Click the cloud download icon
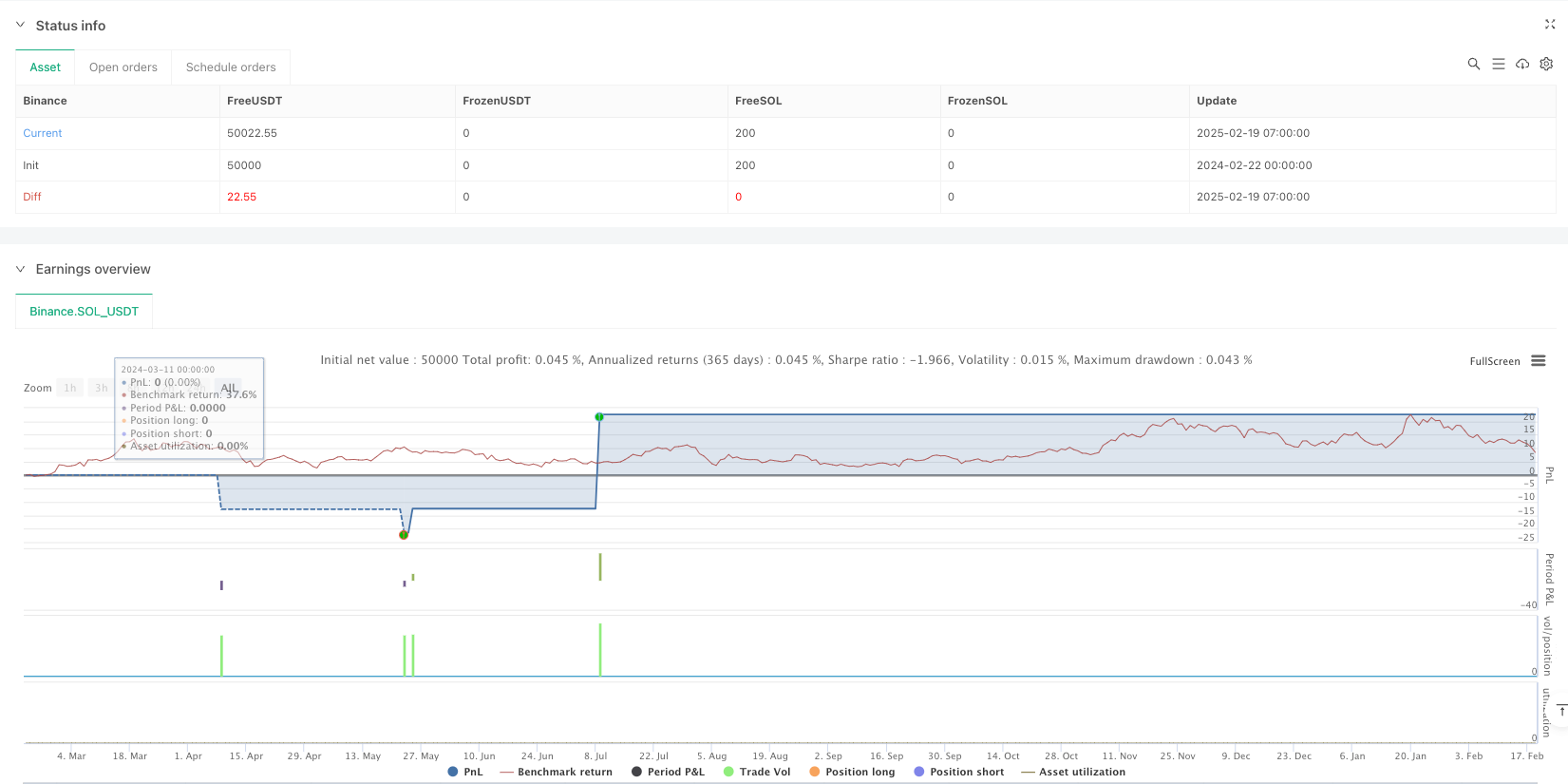Screen dimensions: 1568x784 1522,64
